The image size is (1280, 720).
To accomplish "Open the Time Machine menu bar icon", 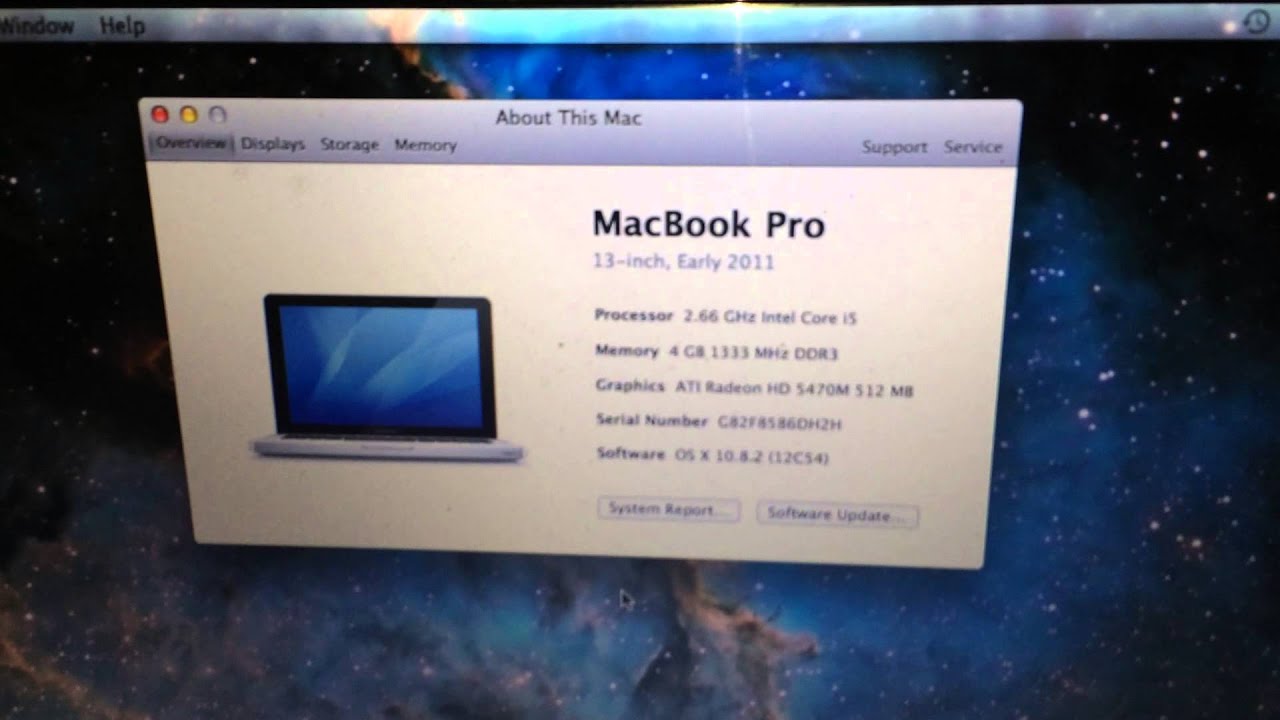I will tap(1258, 22).
